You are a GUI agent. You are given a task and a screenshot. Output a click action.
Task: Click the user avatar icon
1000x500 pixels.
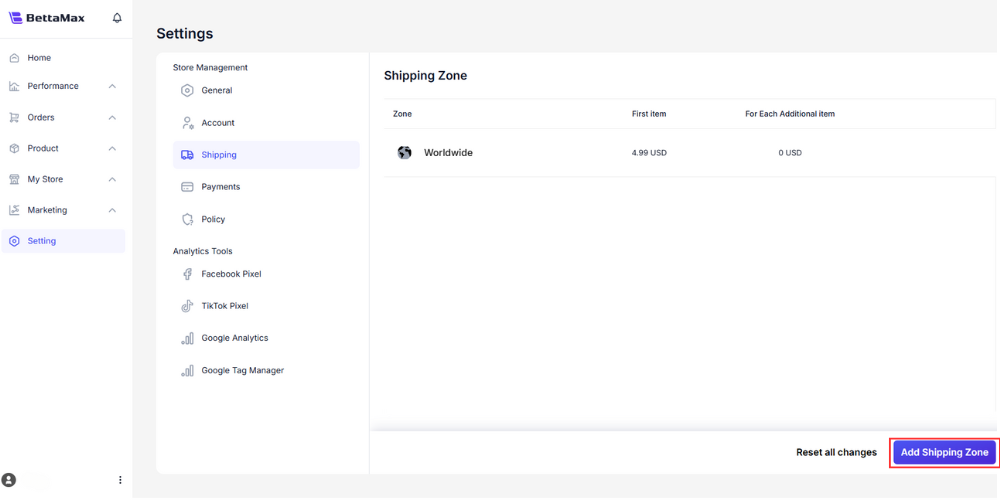[9, 480]
